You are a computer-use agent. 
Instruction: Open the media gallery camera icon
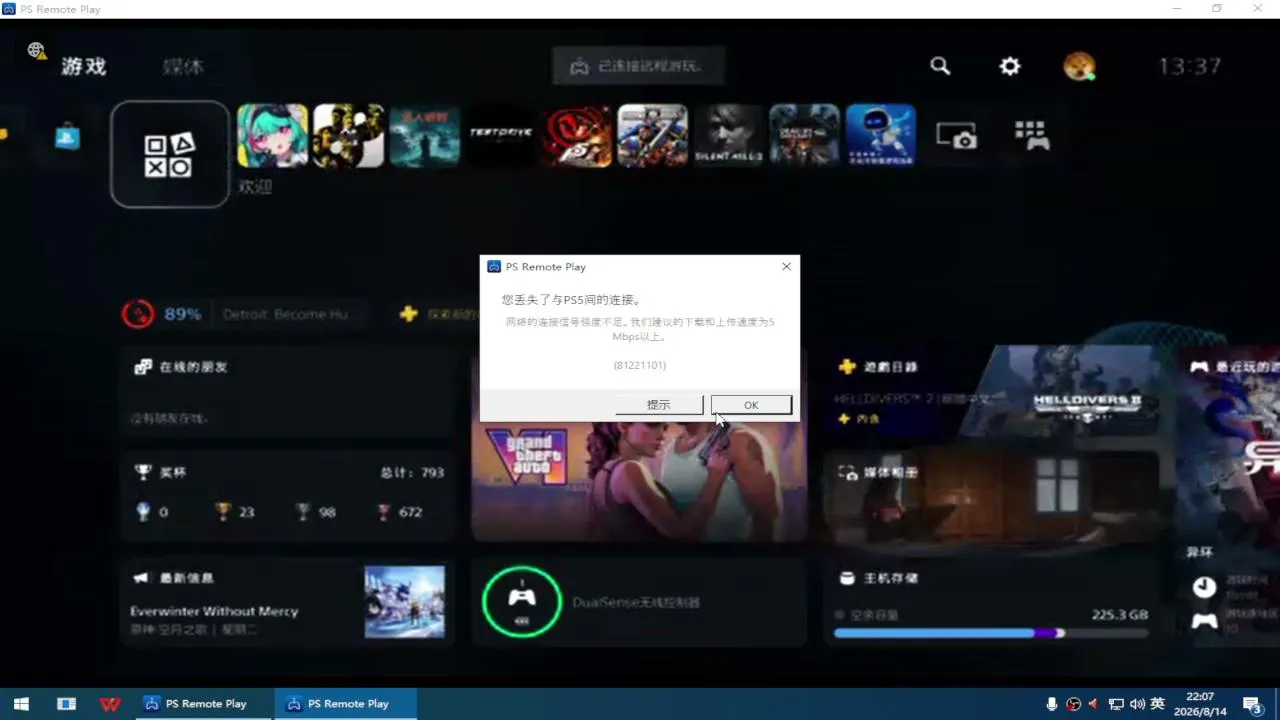(956, 136)
